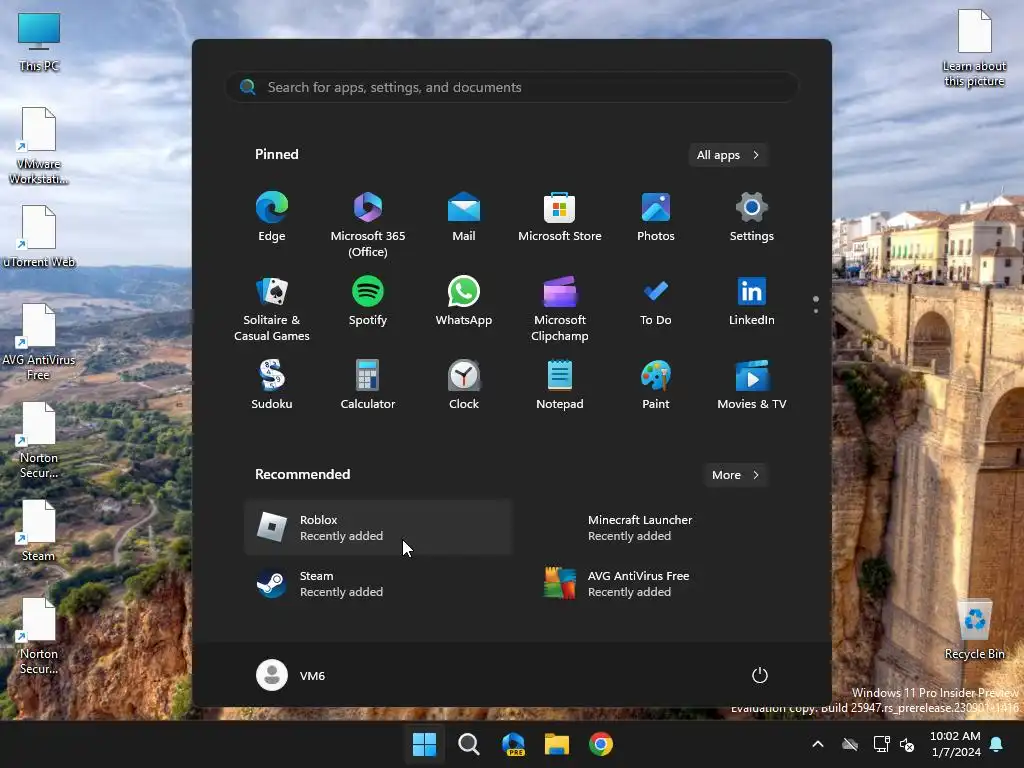Select This PC desktop icon
Viewport: 1024px width, 768px height.
39,42
